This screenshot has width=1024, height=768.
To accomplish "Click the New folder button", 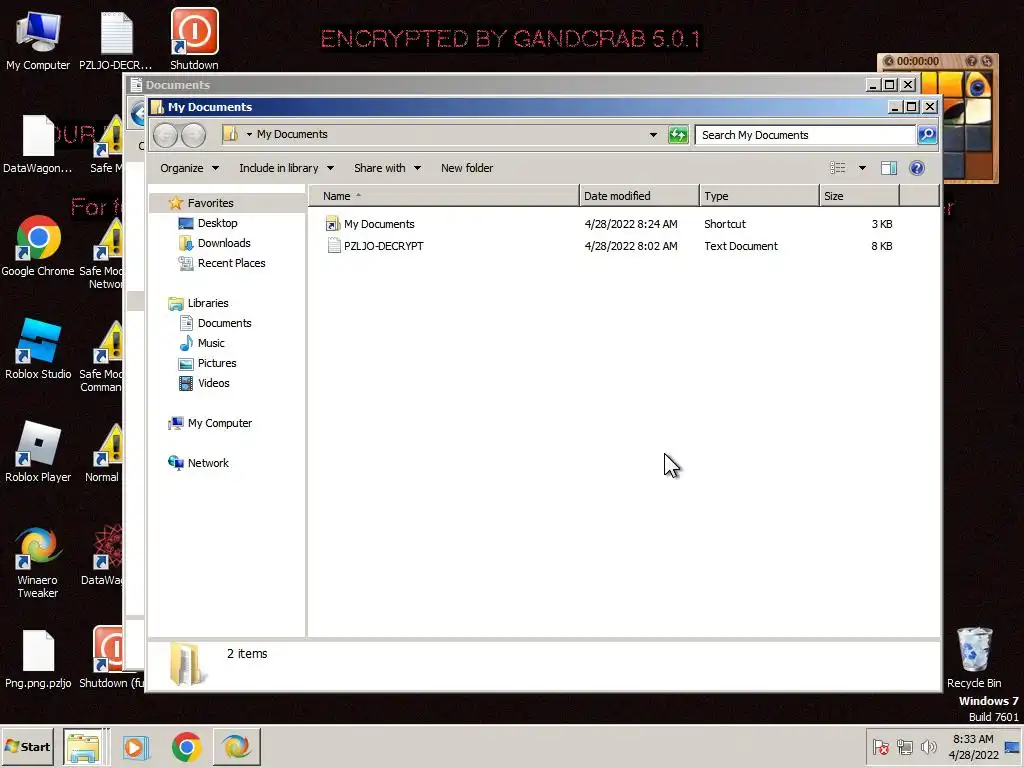I will tap(467, 168).
